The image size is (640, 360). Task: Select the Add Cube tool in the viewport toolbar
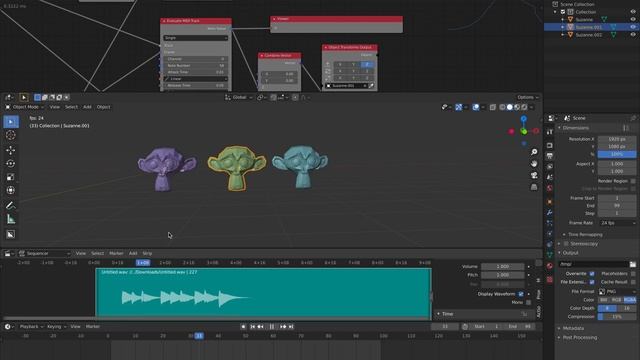[x=11, y=234]
